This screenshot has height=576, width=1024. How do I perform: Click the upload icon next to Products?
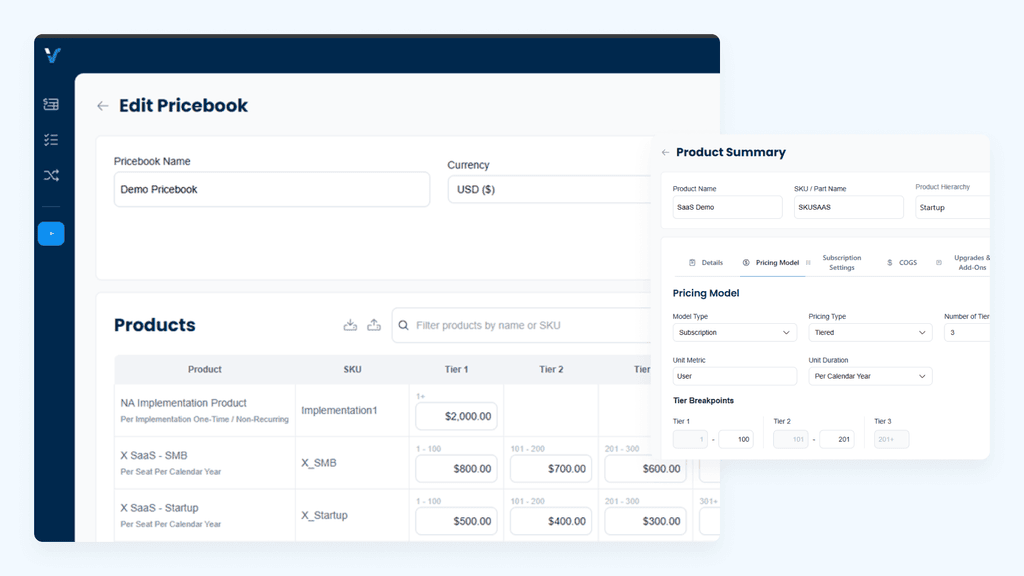tap(374, 325)
